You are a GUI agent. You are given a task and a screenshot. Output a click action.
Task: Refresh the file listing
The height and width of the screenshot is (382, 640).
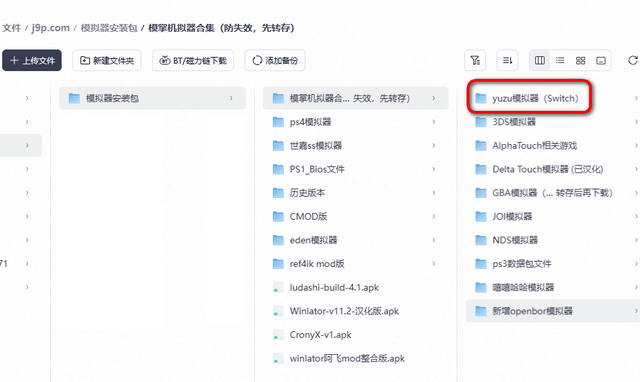click(x=633, y=60)
